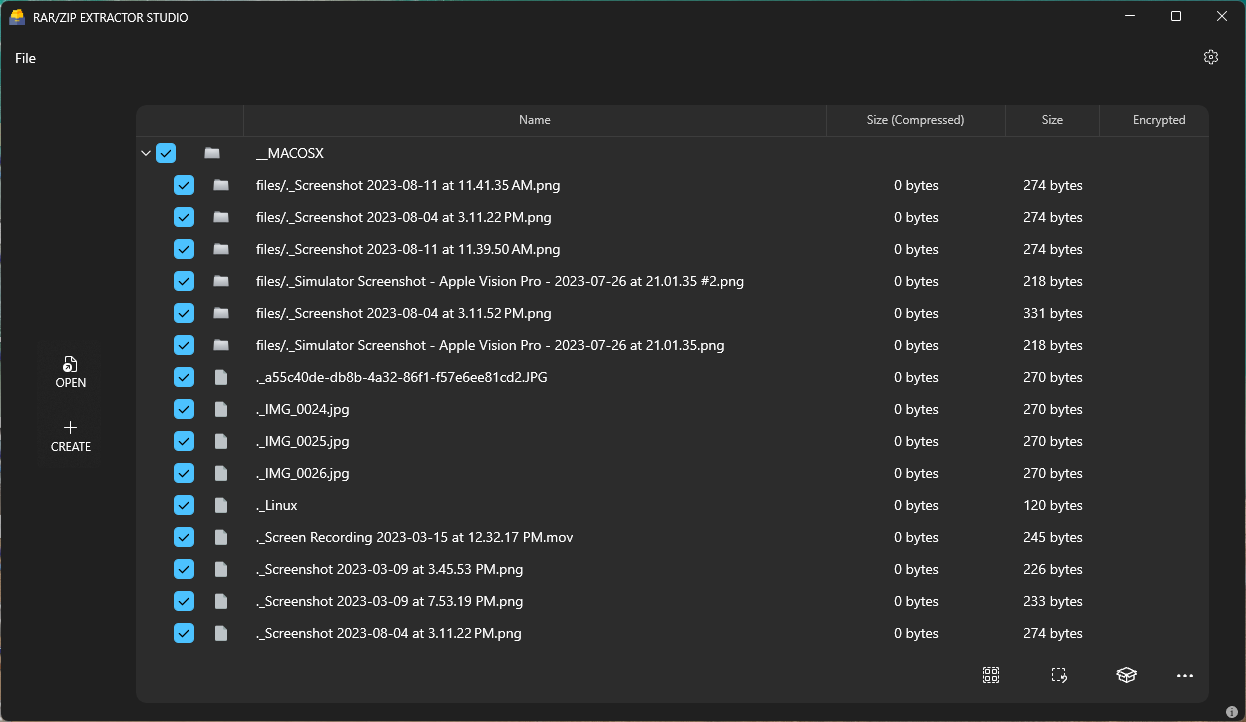Screen dimensions: 1246x722
Task: Select the ._Screen Recording 2023-03-15 .mov row
Action: click(414, 537)
